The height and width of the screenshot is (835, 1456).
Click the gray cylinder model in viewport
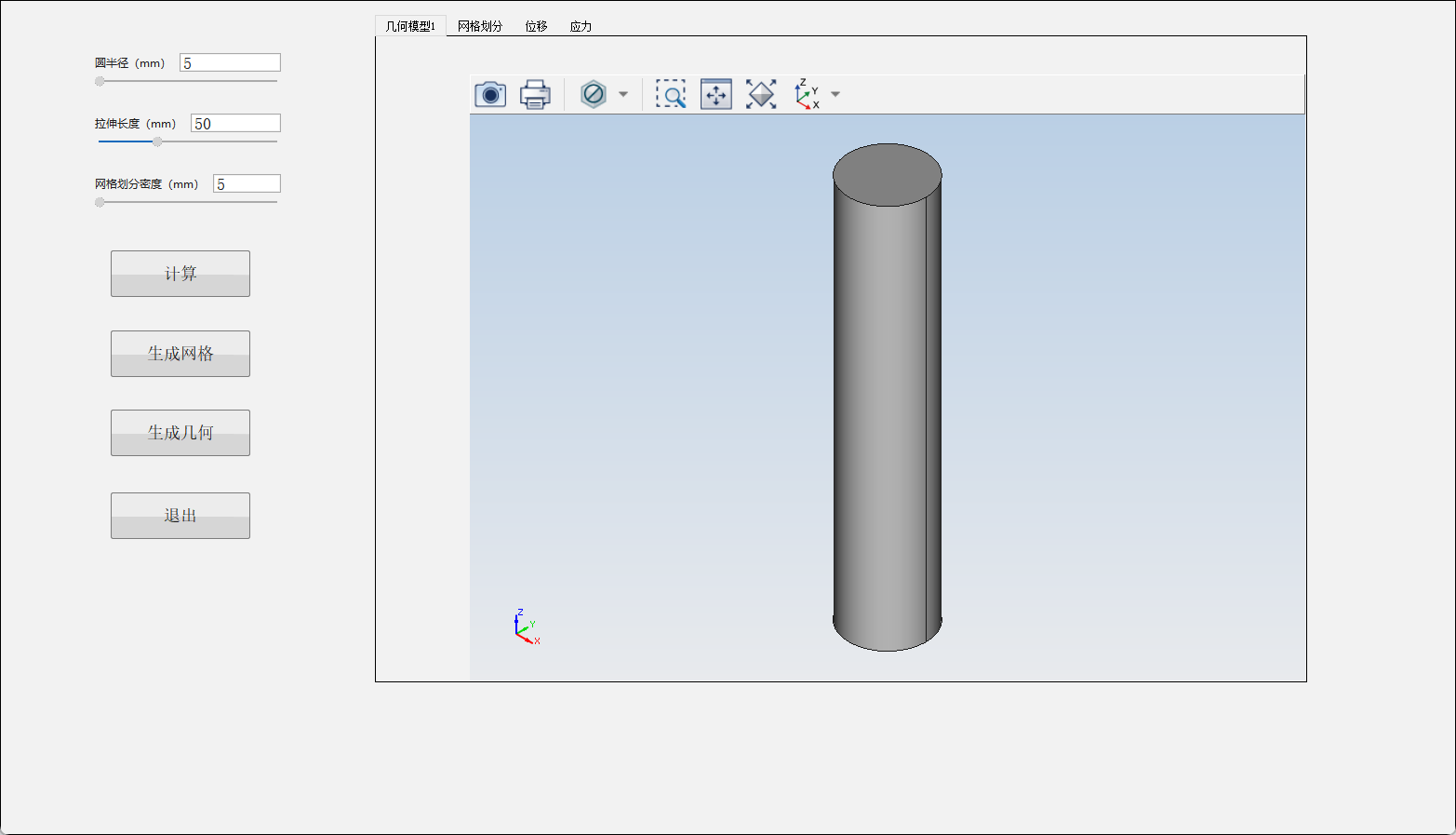(887, 397)
